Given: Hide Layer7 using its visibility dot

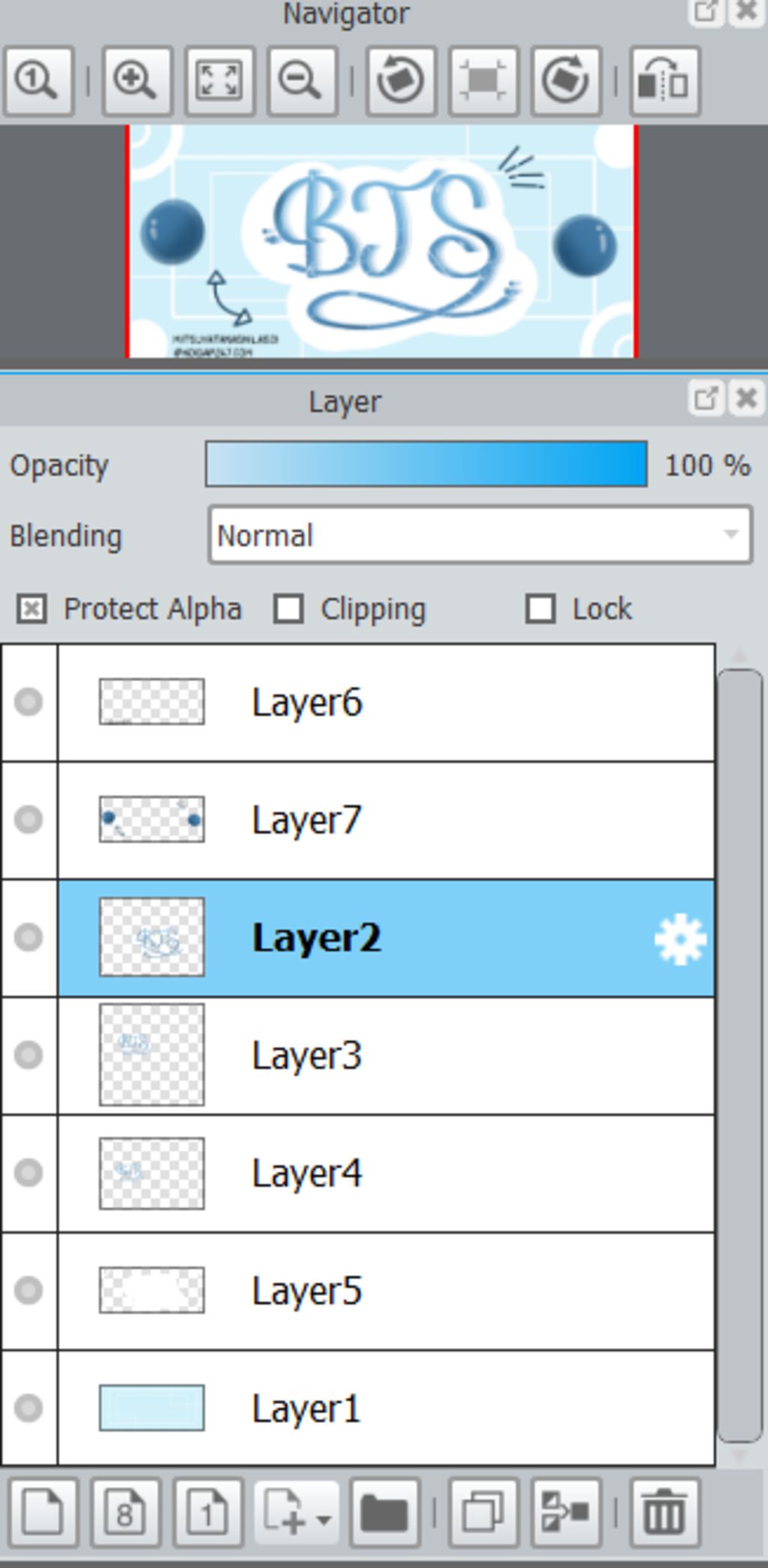Looking at the screenshot, I should click(28, 819).
